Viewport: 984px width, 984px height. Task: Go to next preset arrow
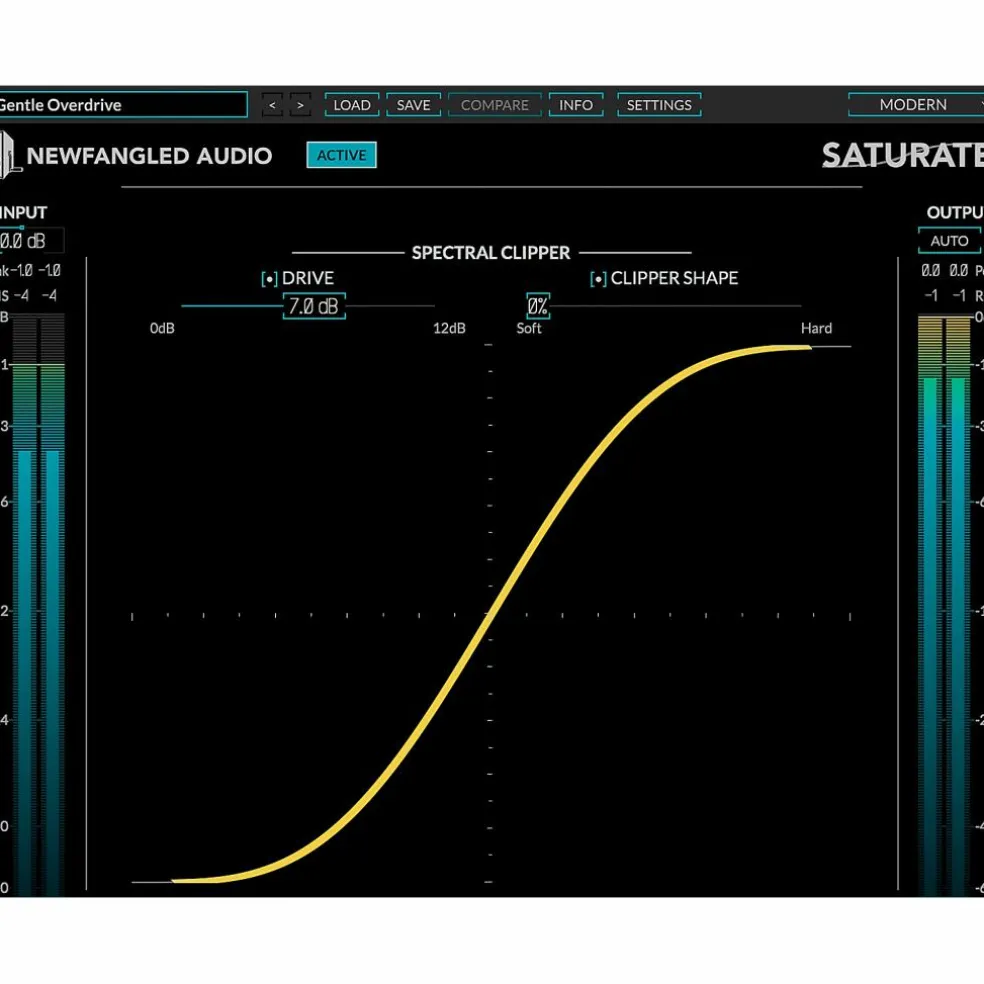tap(300, 105)
